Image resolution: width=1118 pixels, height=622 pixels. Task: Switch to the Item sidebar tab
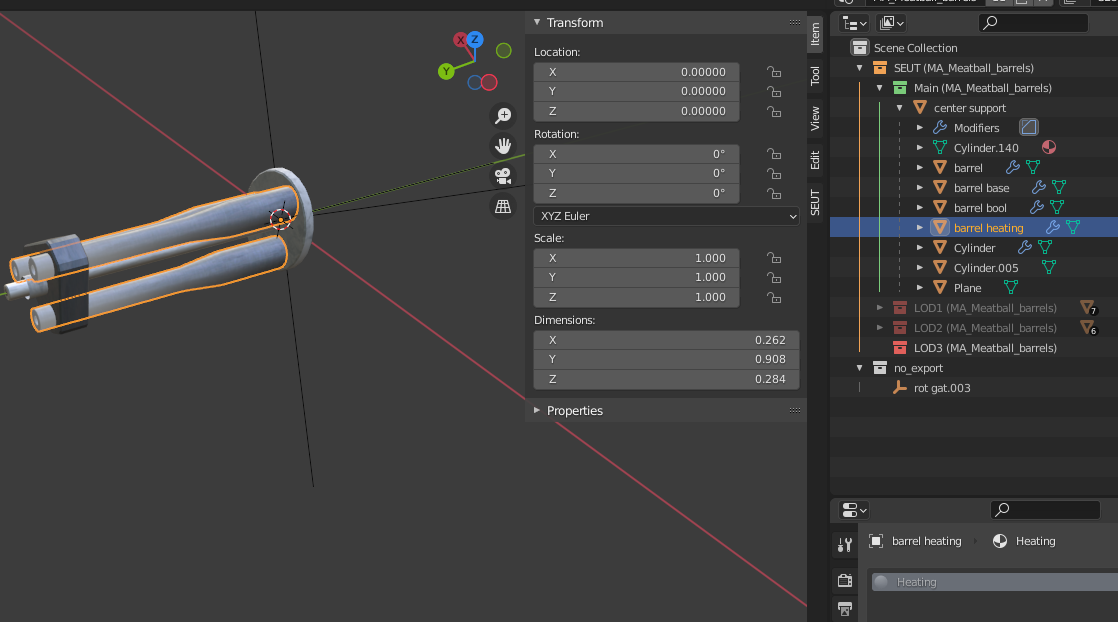tap(815, 34)
